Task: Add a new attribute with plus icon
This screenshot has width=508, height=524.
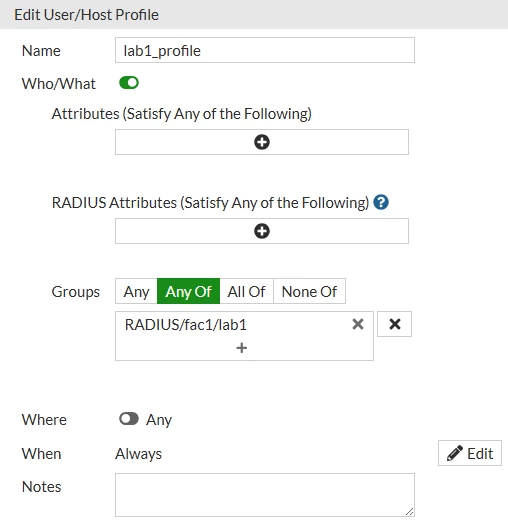Action: tap(262, 142)
